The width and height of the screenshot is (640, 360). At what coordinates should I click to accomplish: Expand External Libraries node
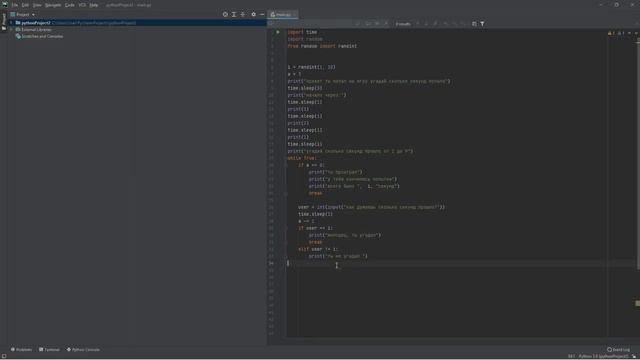(11, 29)
